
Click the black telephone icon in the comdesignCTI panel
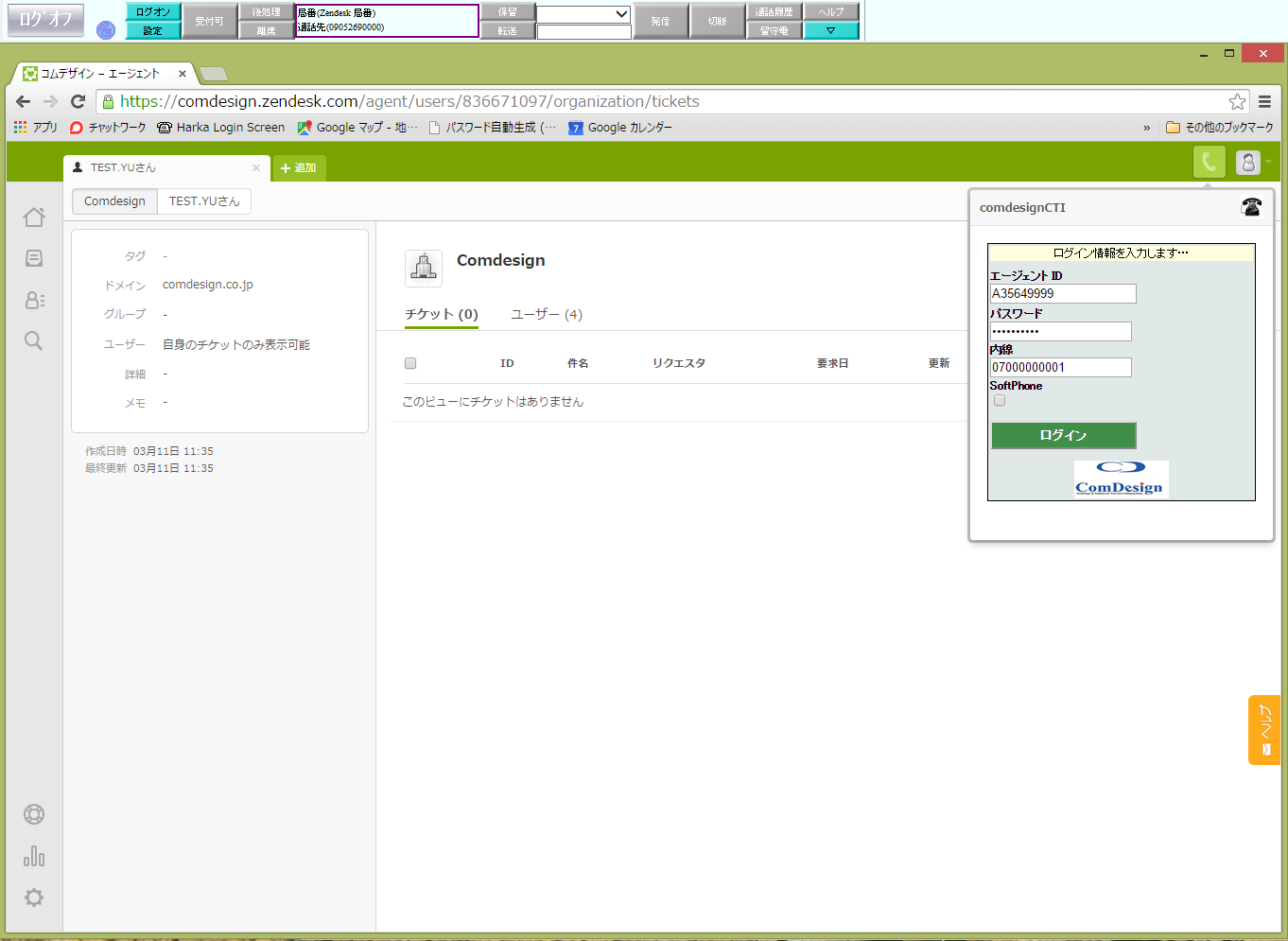[1251, 207]
